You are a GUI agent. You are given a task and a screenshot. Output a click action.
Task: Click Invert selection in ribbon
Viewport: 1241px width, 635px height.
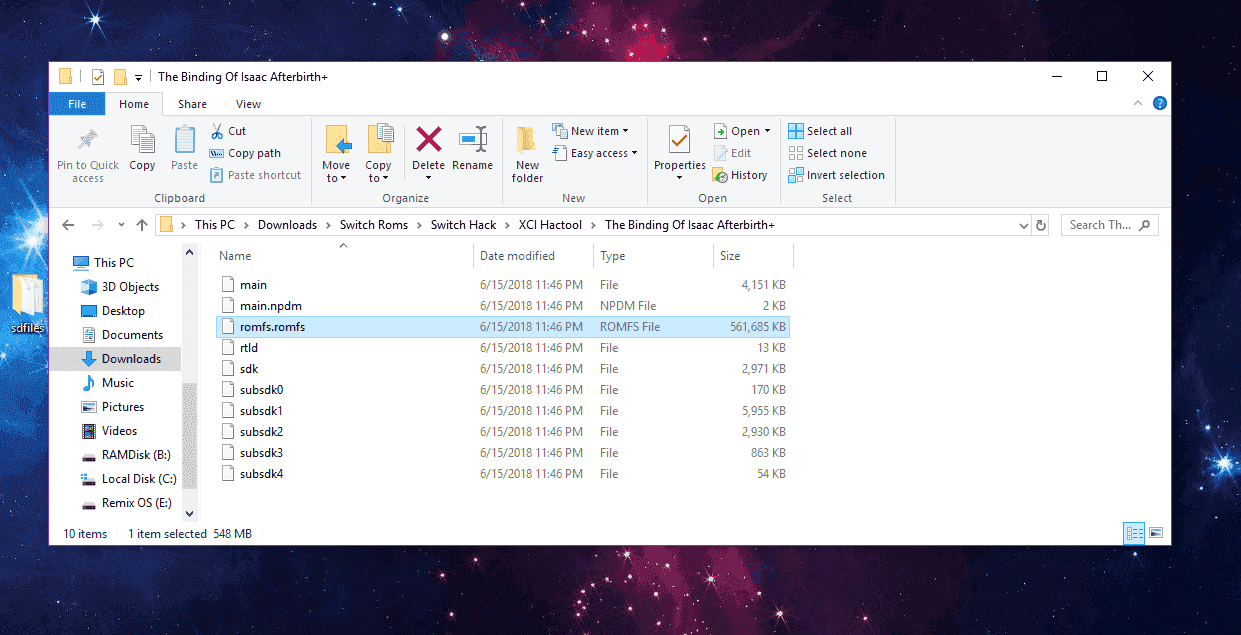point(836,175)
